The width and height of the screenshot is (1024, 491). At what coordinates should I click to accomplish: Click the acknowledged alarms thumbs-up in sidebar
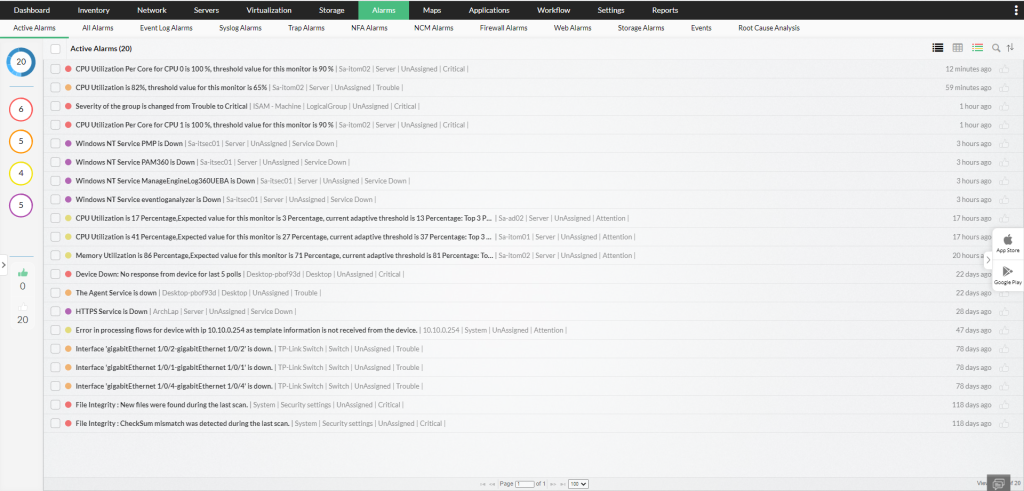(x=23, y=272)
